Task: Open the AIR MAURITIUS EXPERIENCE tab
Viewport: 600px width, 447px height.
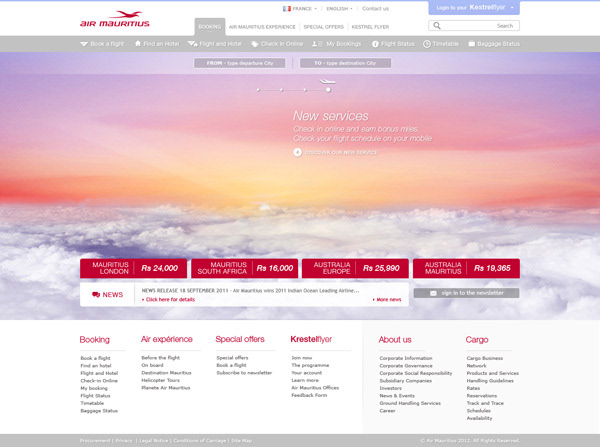Action: 262,27
